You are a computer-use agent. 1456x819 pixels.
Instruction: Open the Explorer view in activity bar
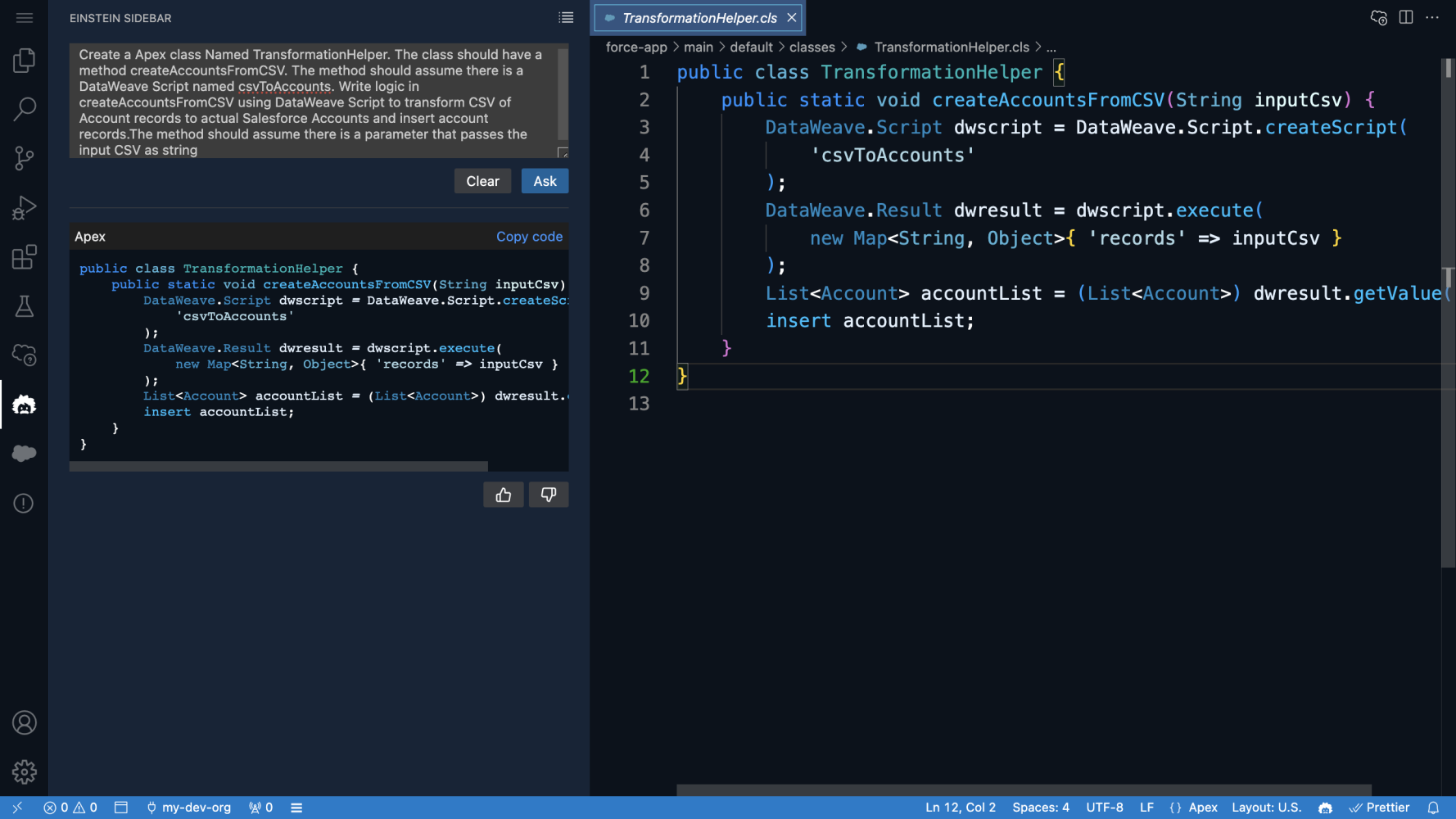click(25, 60)
